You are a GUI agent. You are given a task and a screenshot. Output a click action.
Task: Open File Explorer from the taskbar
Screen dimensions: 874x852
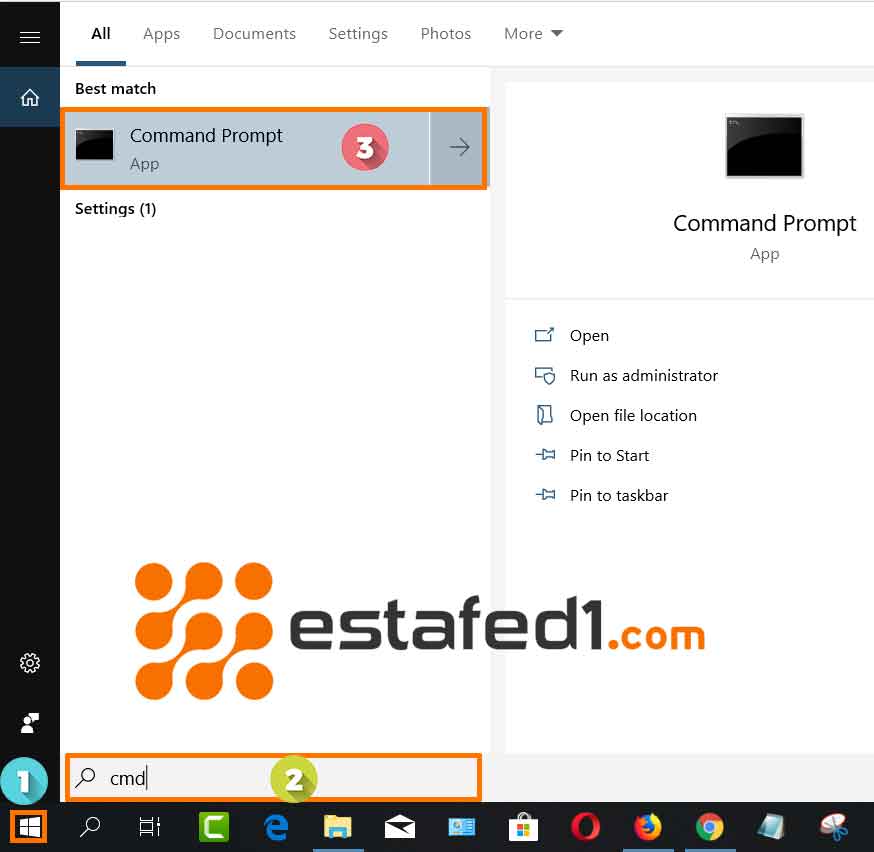(x=338, y=827)
